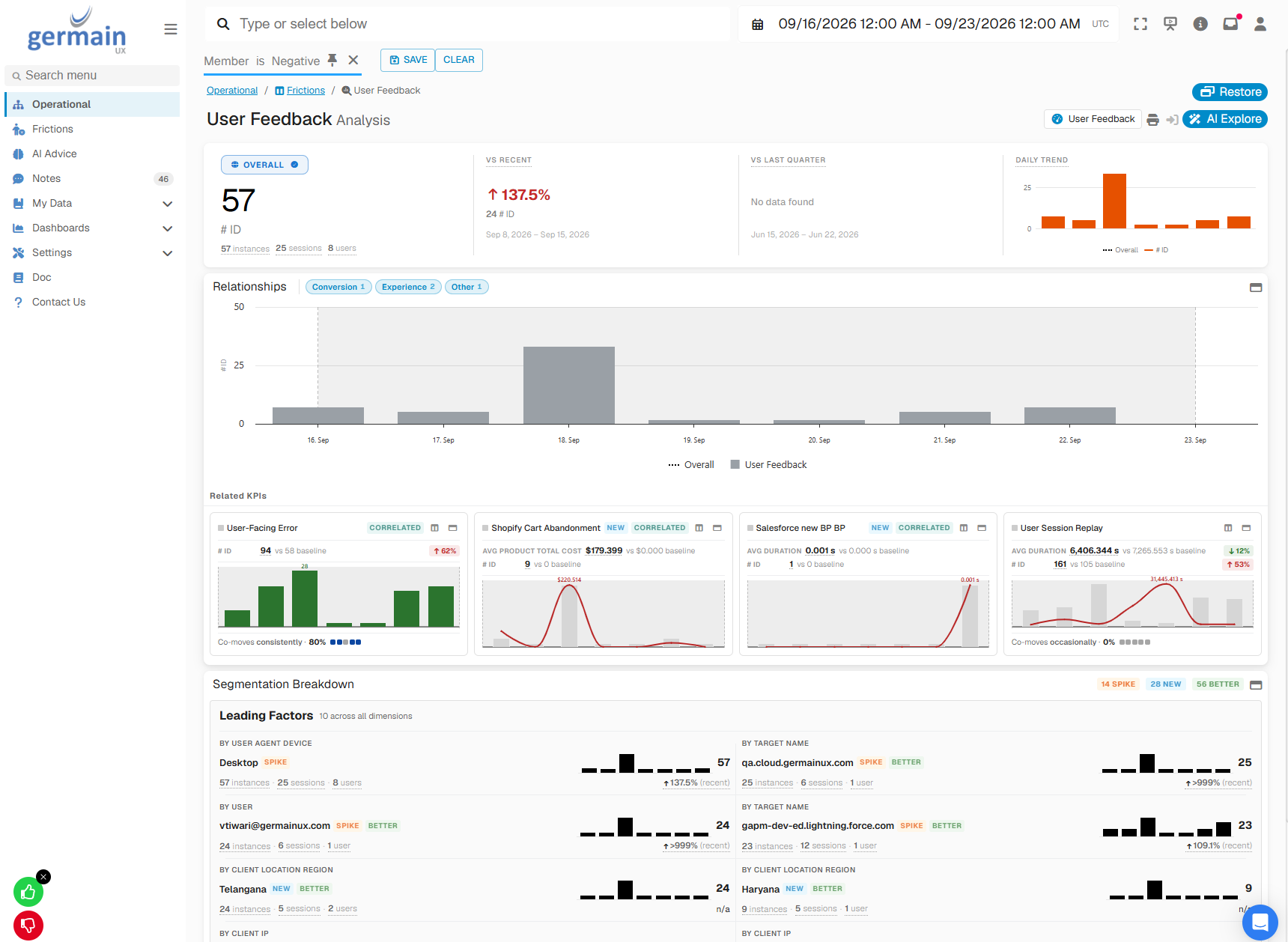Open the chat widget bubble
The height and width of the screenshot is (942, 1288).
[1260, 922]
